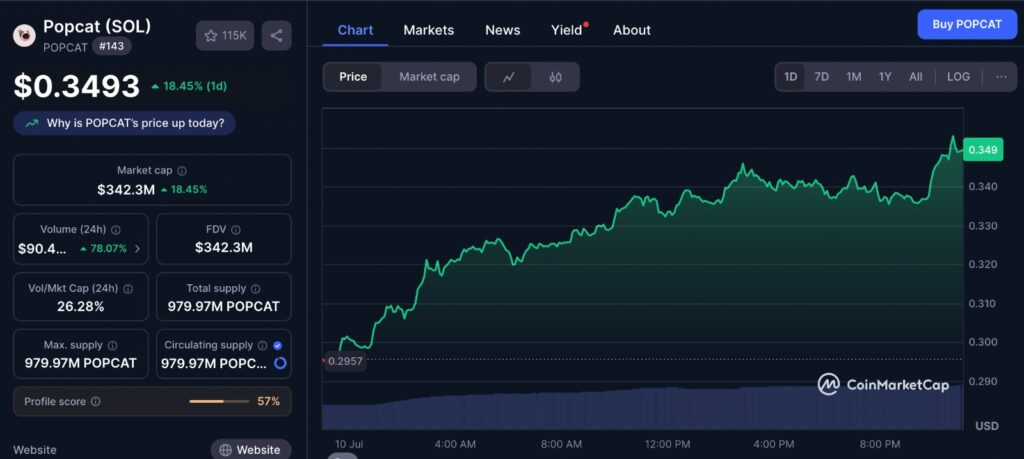Click the #143 rank badge
This screenshot has height=459, width=1024.
[x=112, y=46]
